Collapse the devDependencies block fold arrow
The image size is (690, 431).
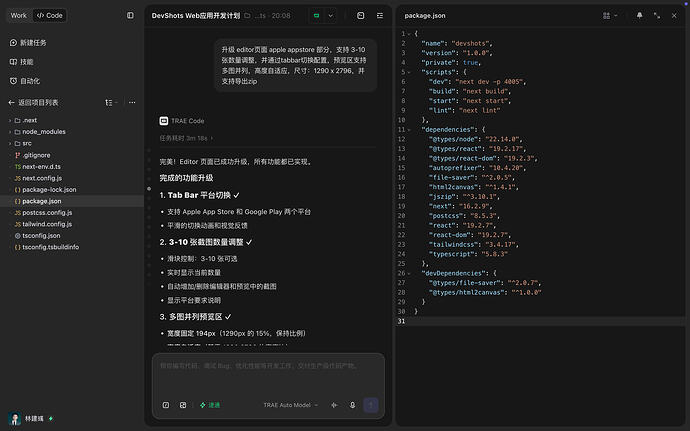(409, 273)
